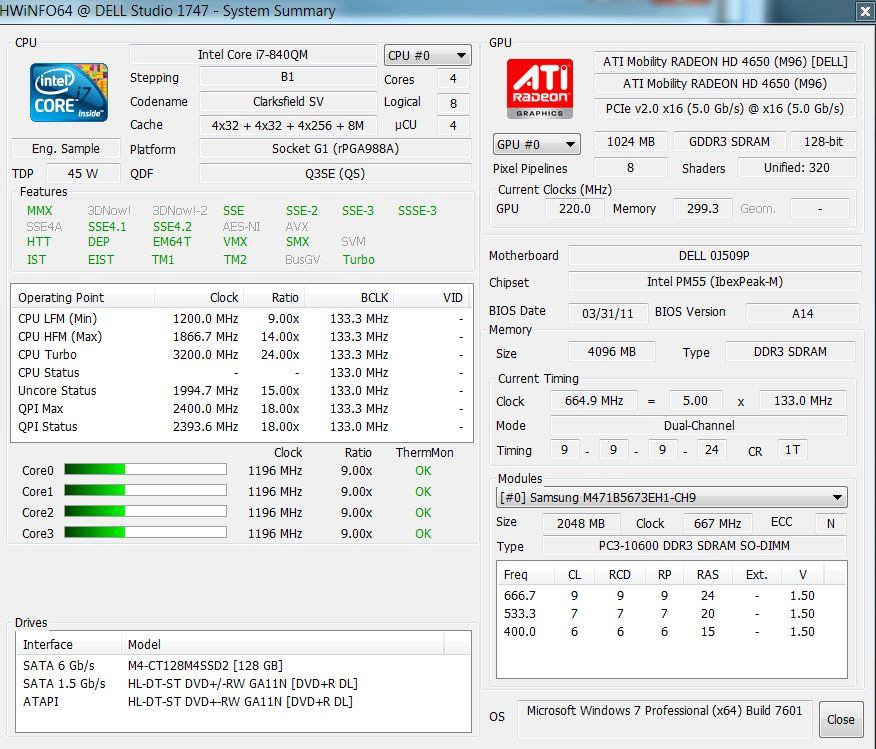
Task: Click the Eng. Sample field
Action: tap(66, 149)
